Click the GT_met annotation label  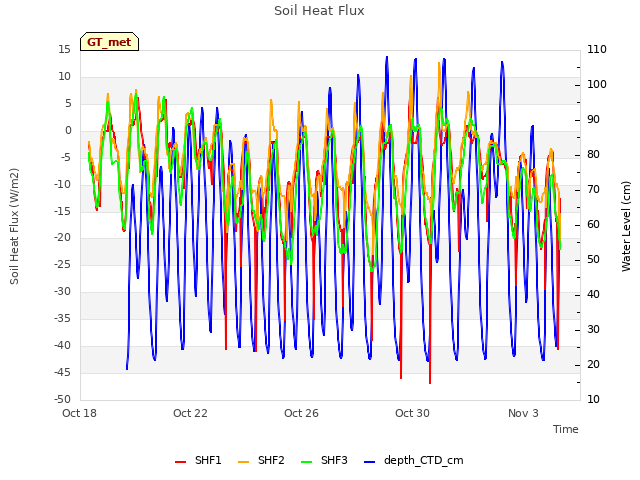pos(109,42)
